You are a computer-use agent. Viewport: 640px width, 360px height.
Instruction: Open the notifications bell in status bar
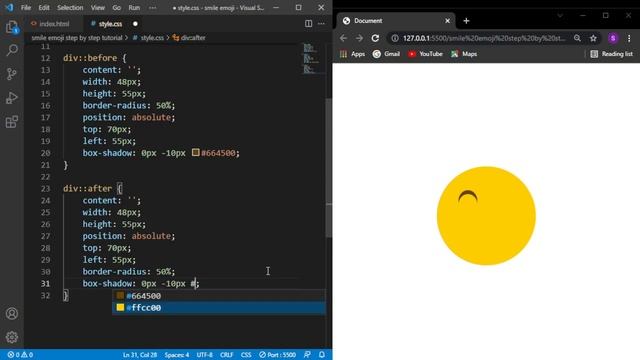(x=322, y=355)
